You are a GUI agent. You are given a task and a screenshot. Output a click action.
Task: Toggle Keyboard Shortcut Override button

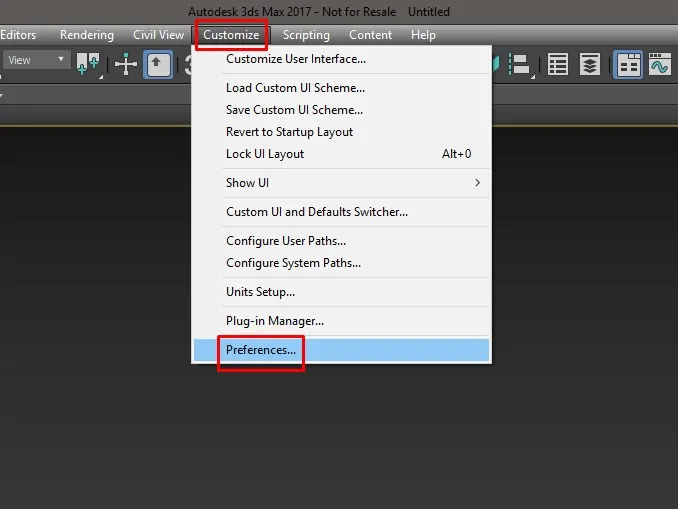tap(159, 65)
